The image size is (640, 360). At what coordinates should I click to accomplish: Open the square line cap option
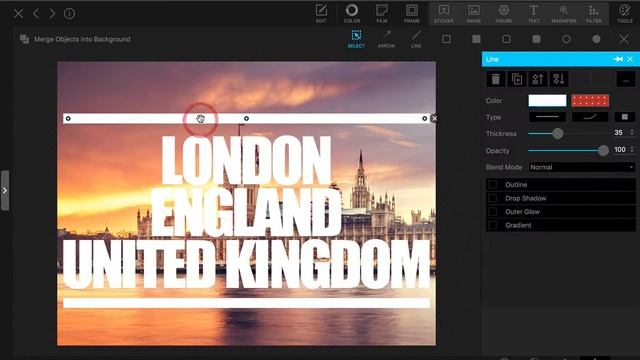coord(625,117)
